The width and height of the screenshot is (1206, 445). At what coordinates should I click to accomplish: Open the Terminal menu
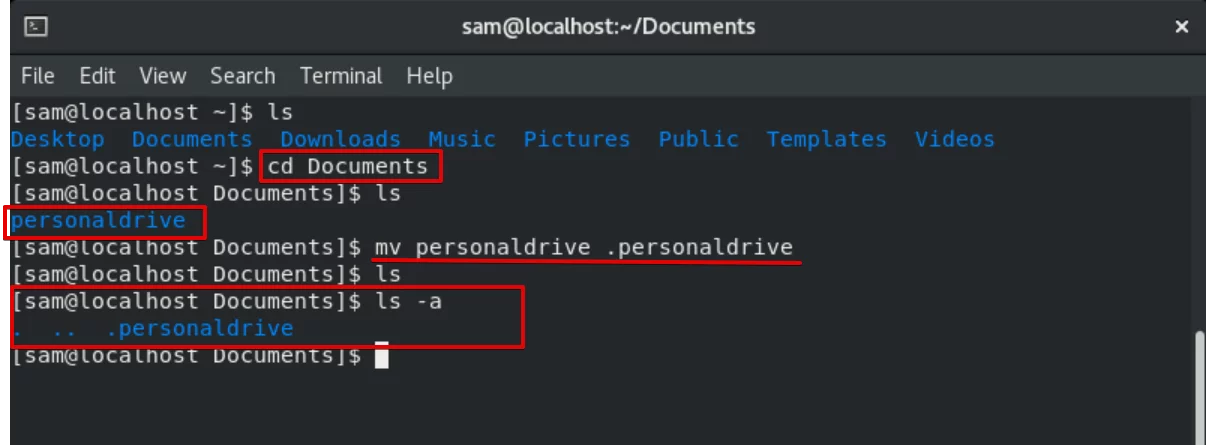click(341, 76)
